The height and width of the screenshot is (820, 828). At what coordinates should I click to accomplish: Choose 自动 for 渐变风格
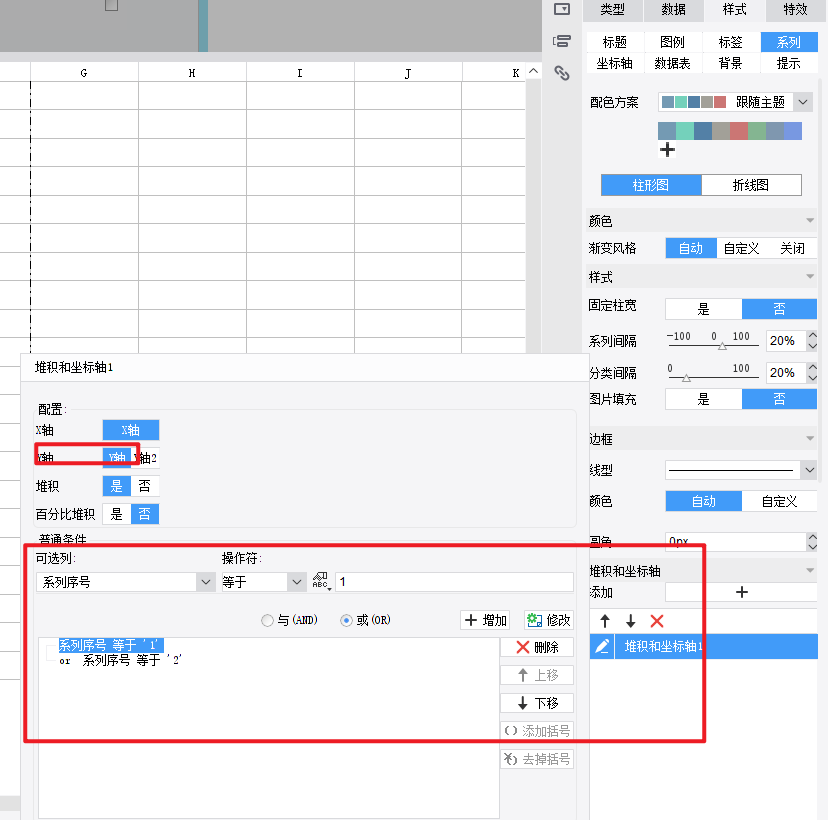691,248
